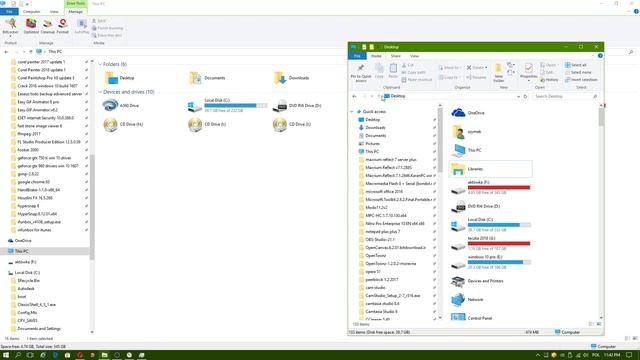Click the Search Desktop input field
This screenshot has height=360, width=640.
pos(565,96)
